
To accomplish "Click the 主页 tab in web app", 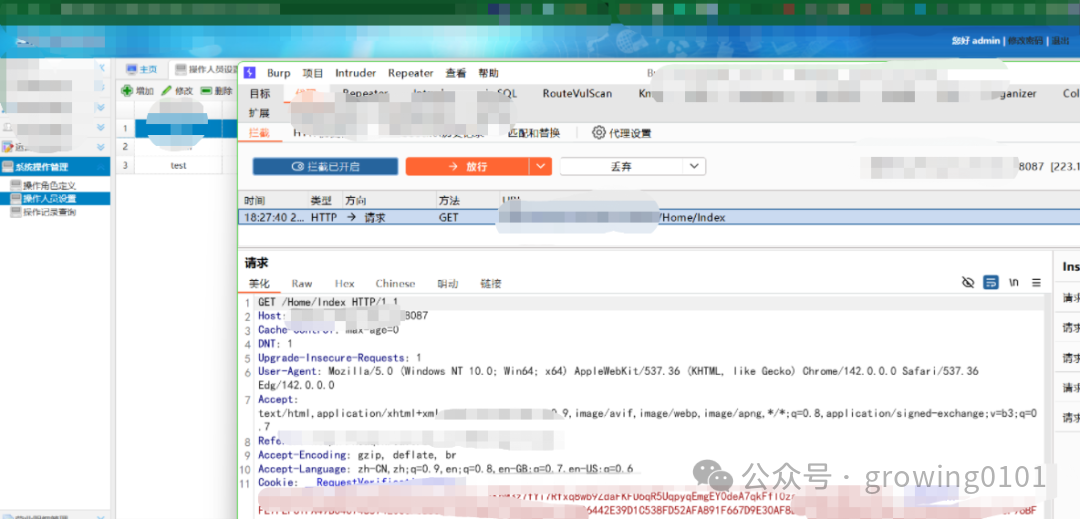I will click(142, 70).
